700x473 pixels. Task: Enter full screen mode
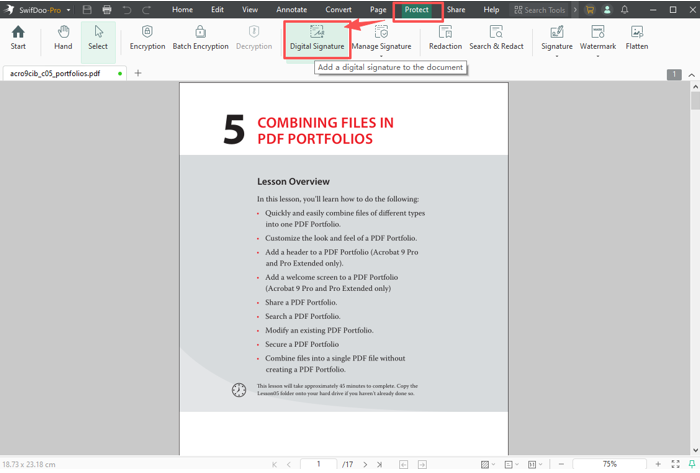[675, 465]
